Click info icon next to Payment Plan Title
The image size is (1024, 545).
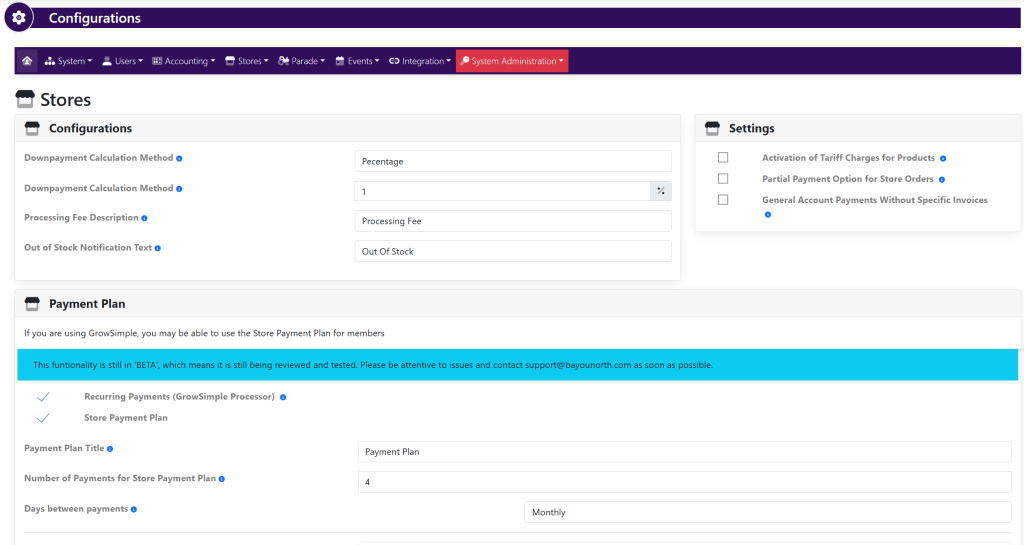110,449
